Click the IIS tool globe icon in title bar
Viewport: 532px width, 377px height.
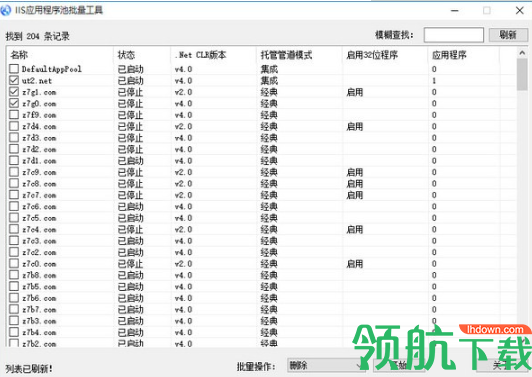[5, 10]
